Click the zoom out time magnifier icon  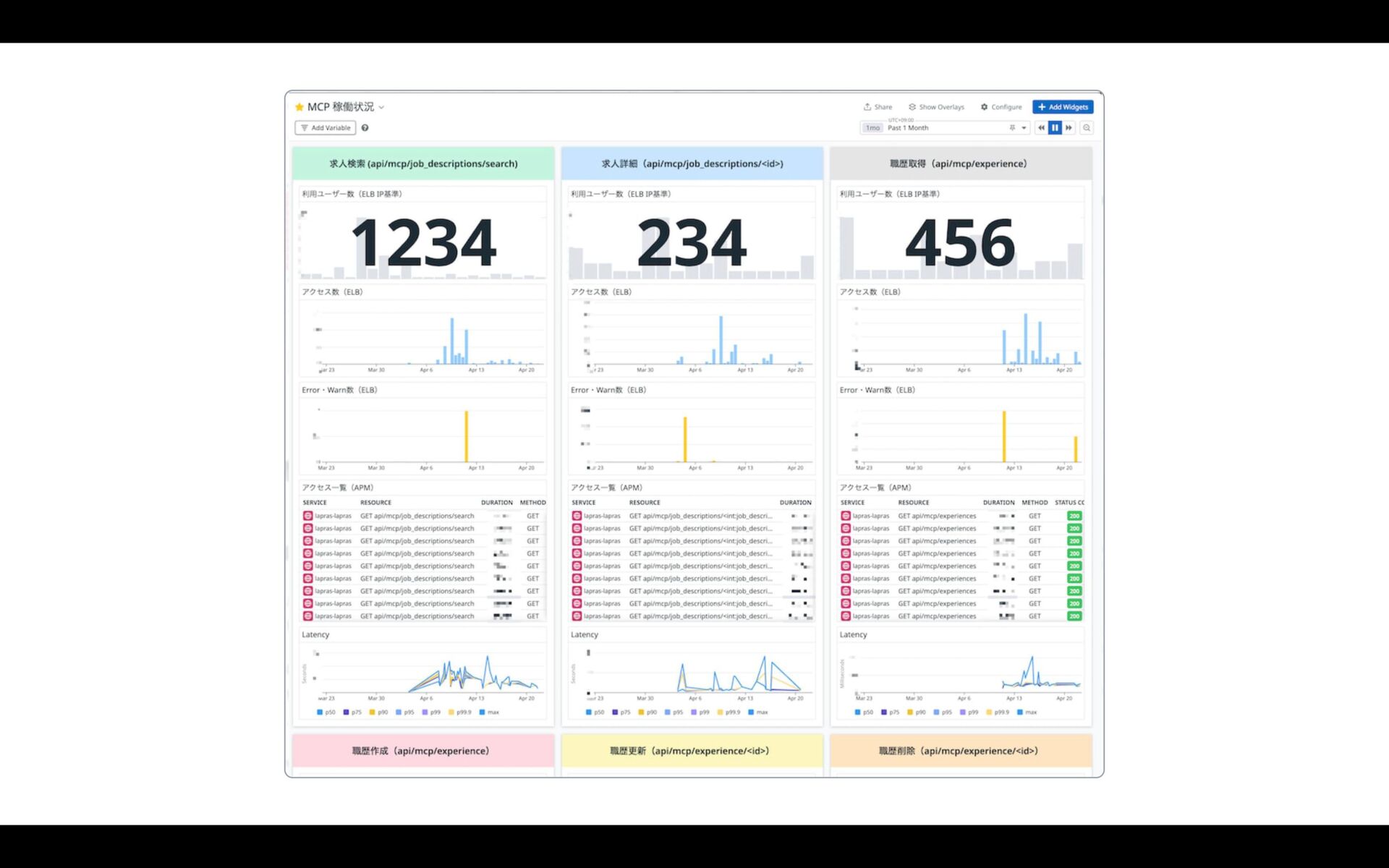(x=1087, y=128)
